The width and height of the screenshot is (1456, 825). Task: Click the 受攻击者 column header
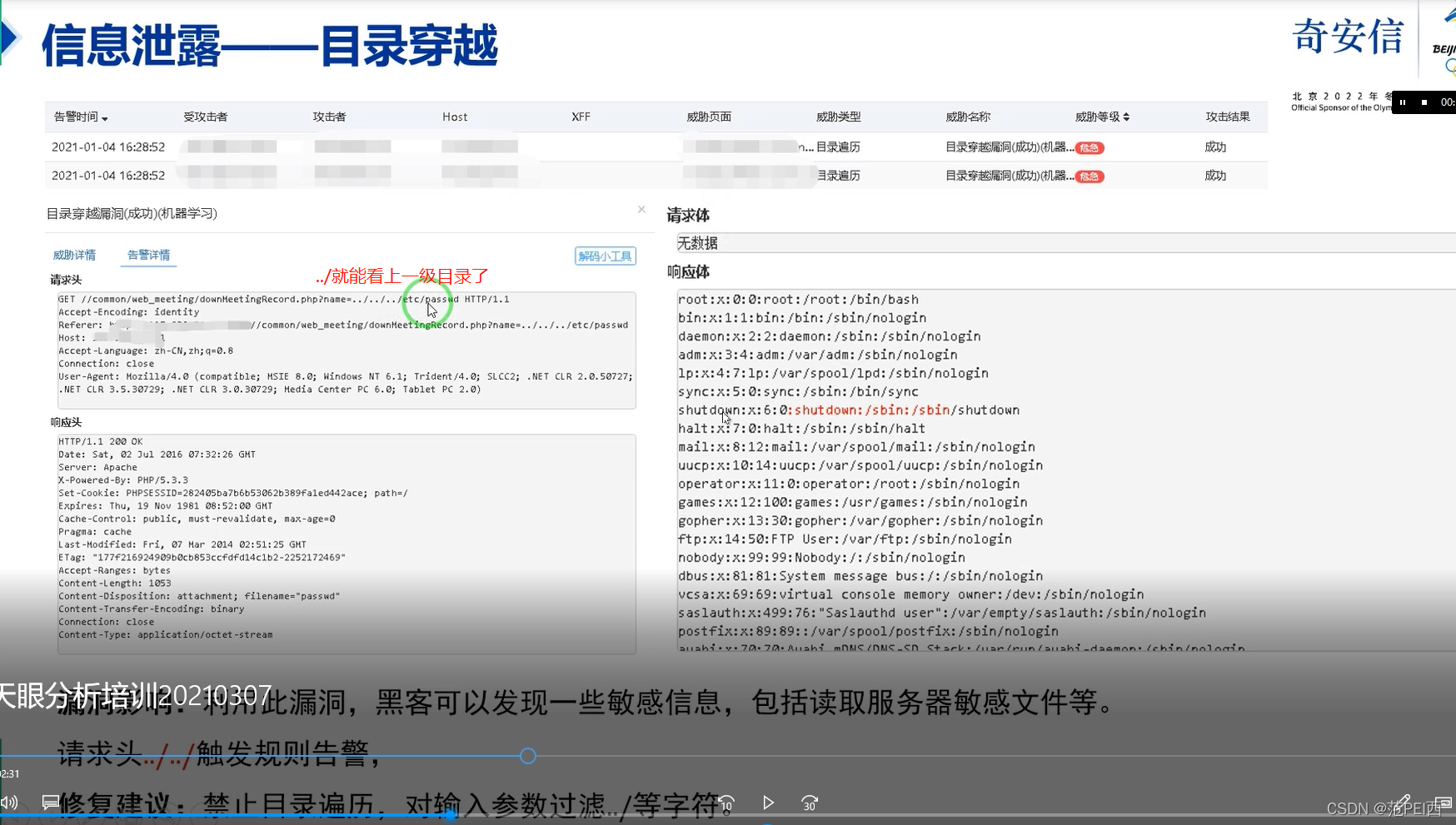click(206, 117)
